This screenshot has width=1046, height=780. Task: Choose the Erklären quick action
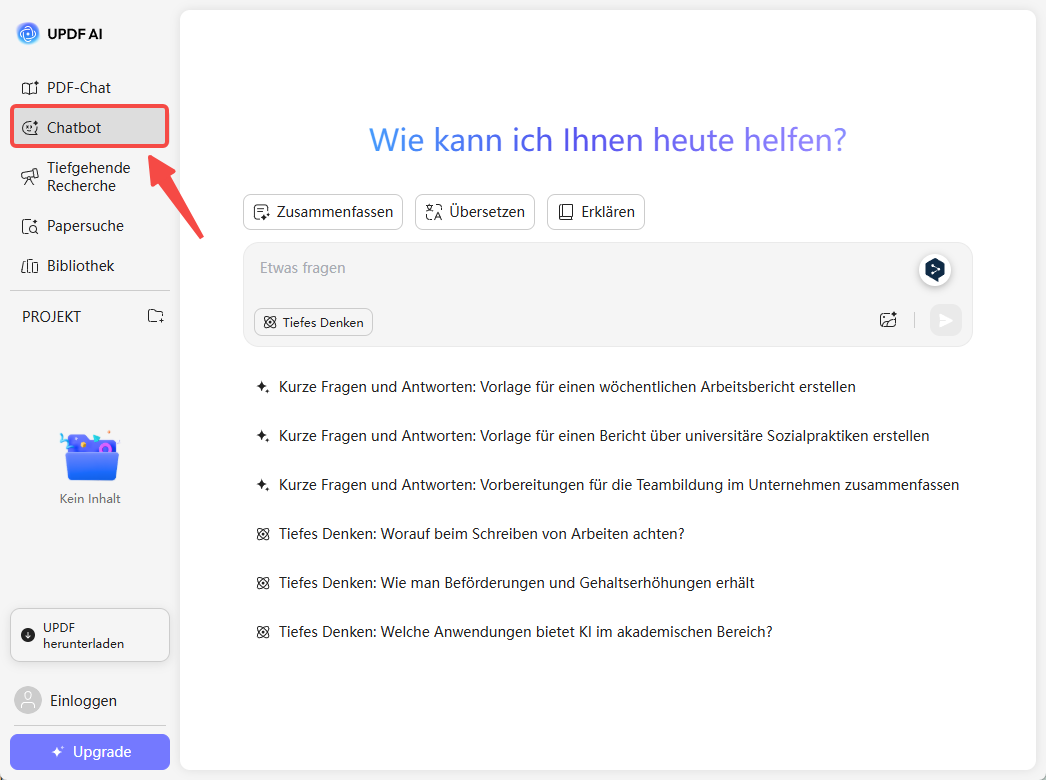(595, 211)
